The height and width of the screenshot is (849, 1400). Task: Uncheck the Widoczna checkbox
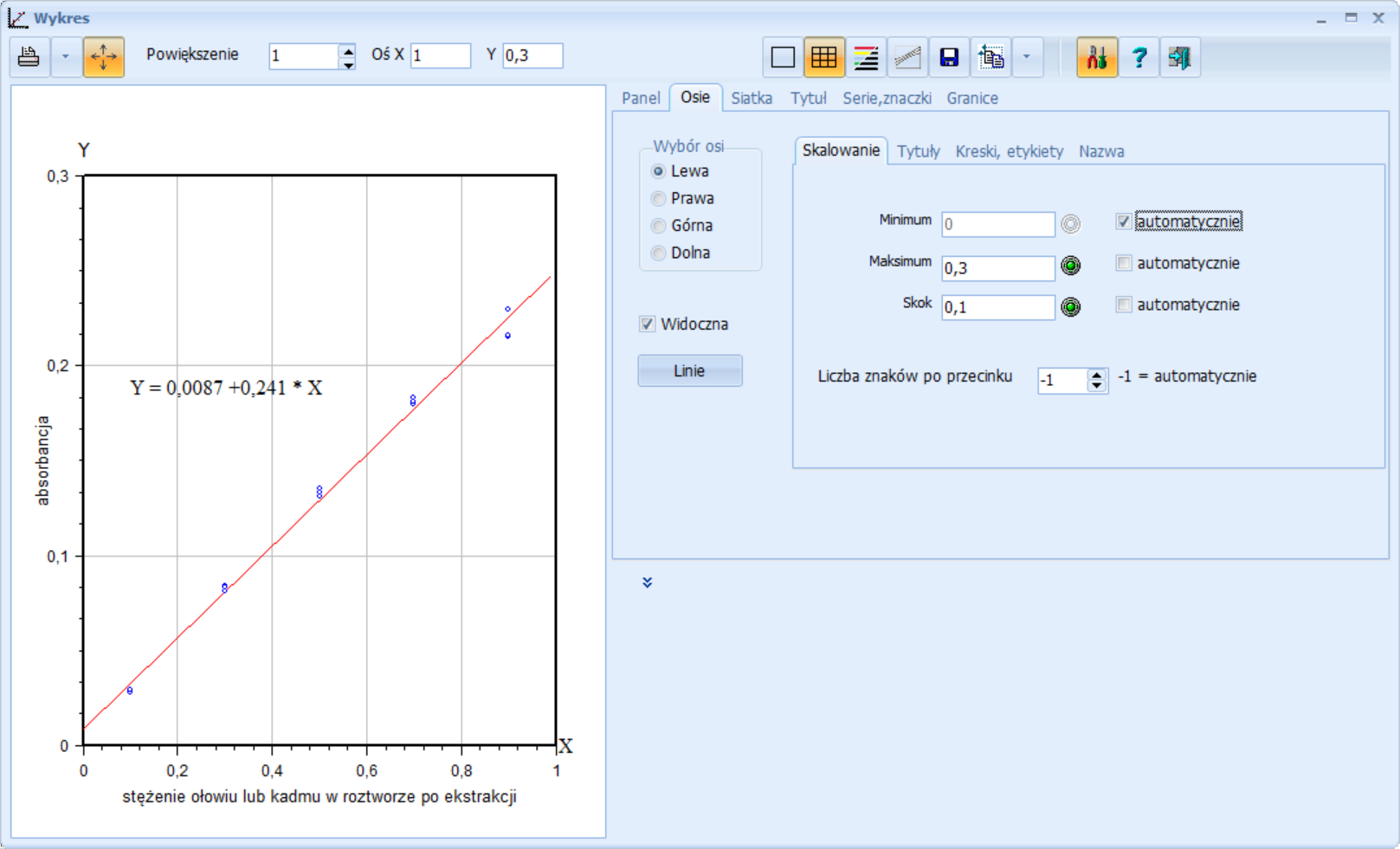point(647,325)
